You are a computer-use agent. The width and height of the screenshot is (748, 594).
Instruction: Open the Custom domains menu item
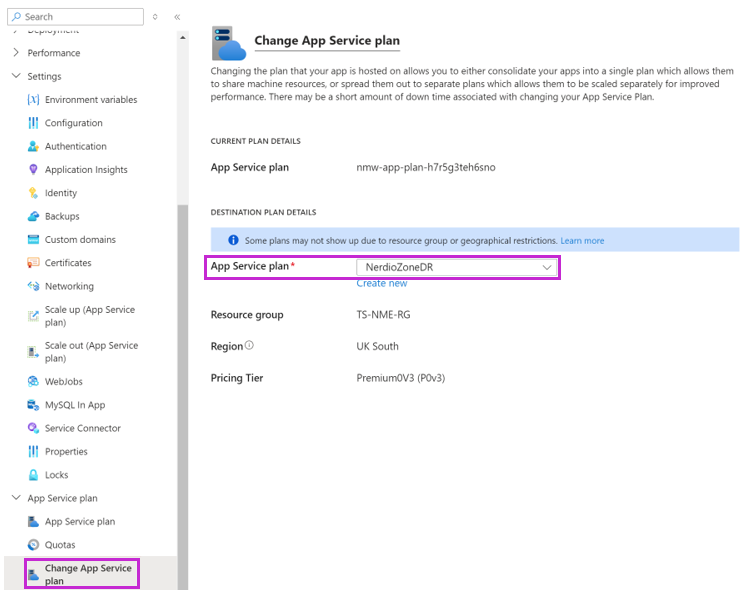click(79, 240)
